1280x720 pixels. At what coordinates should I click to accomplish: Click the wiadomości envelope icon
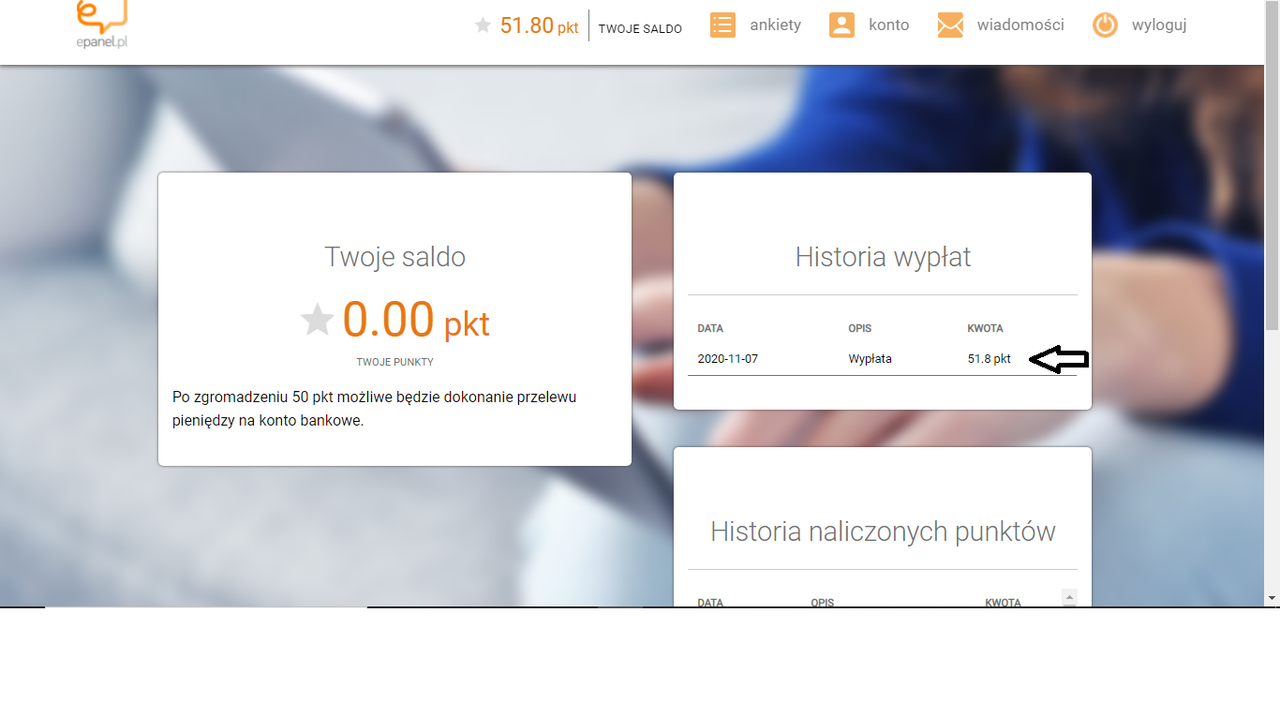point(950,25)
